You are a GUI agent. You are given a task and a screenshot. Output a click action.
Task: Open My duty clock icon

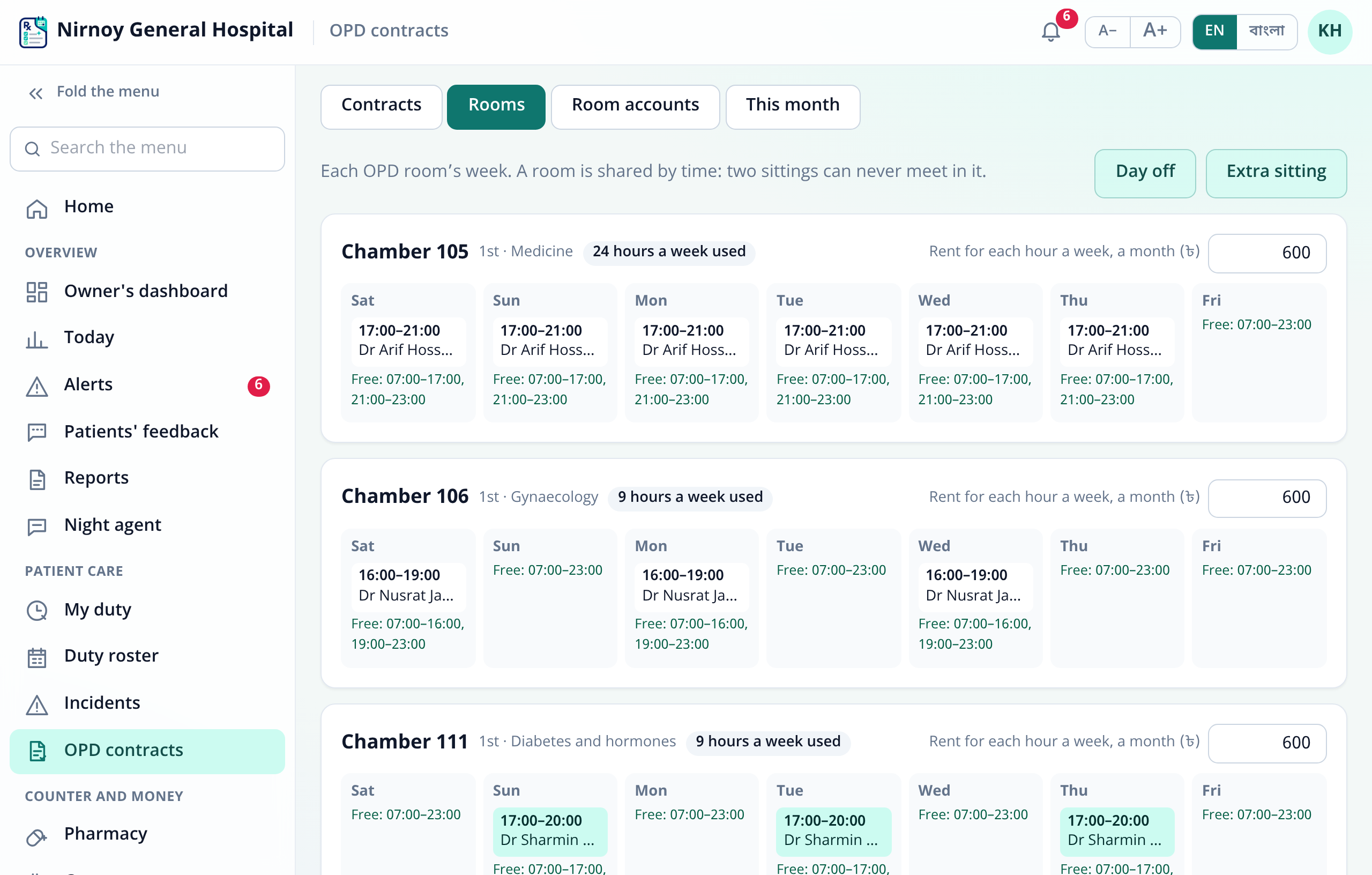tap(37, 611)
